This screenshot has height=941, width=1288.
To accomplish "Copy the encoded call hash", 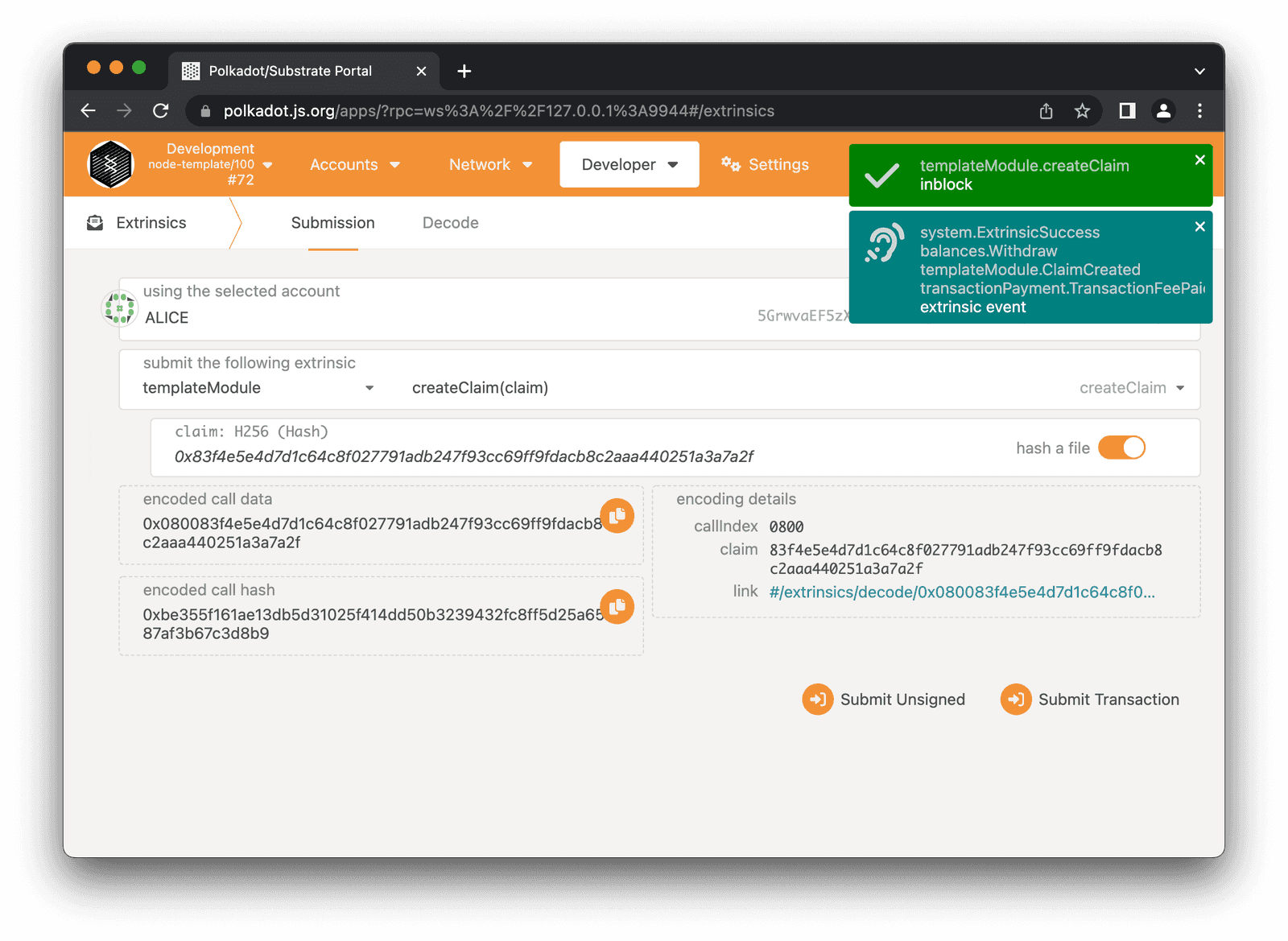I will [x=617, y=607].
